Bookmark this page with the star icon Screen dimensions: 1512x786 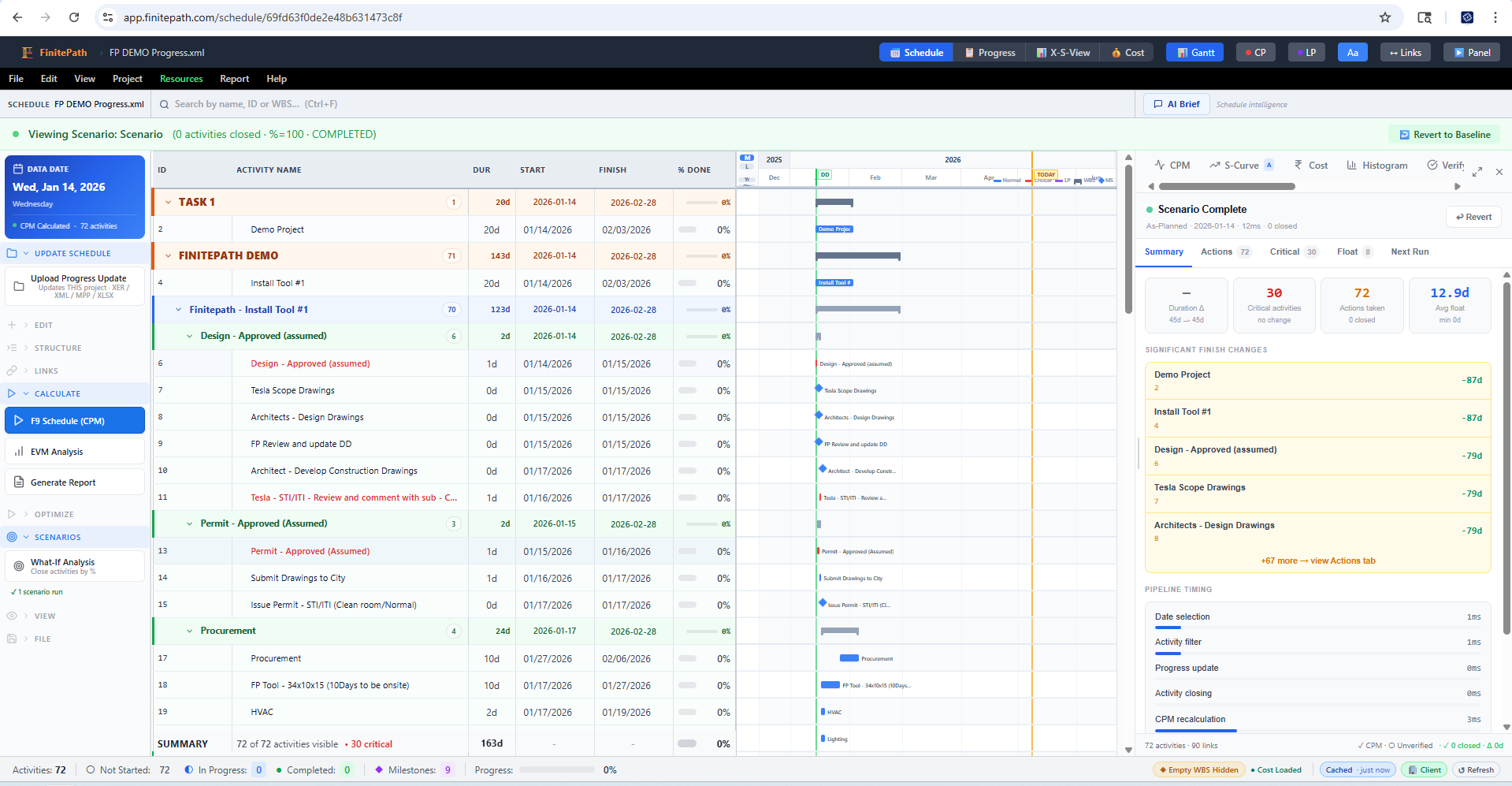click(x=1385, y=17)
